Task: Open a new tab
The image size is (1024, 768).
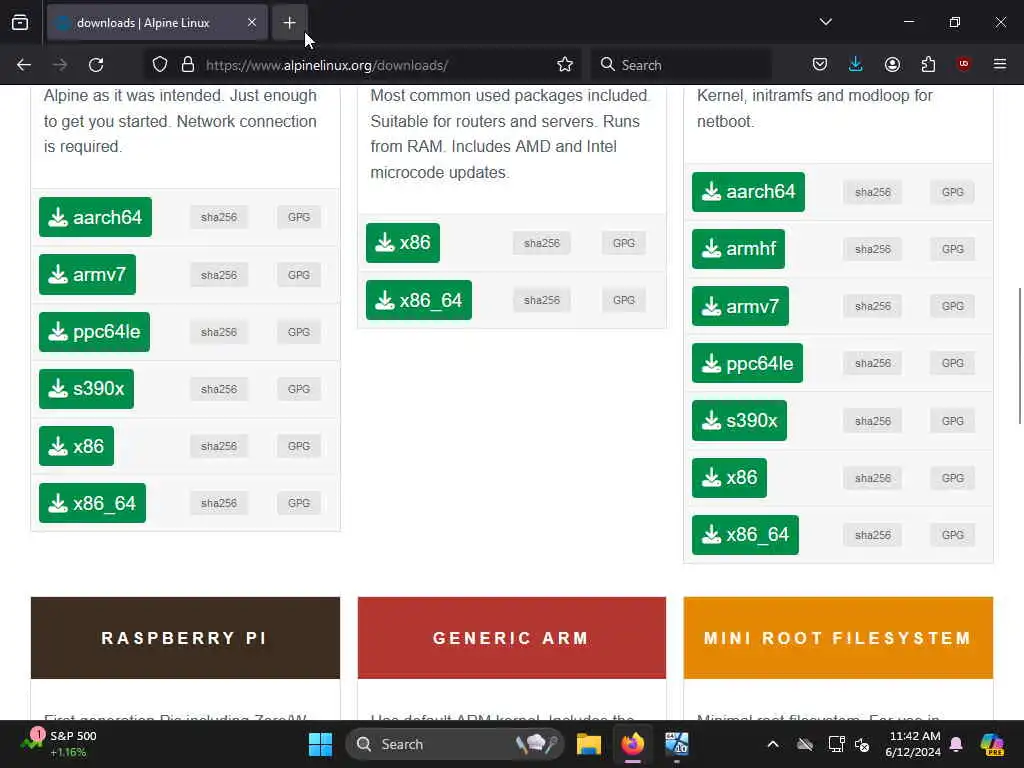Action: pyautogui.click(x=289, y=23)
